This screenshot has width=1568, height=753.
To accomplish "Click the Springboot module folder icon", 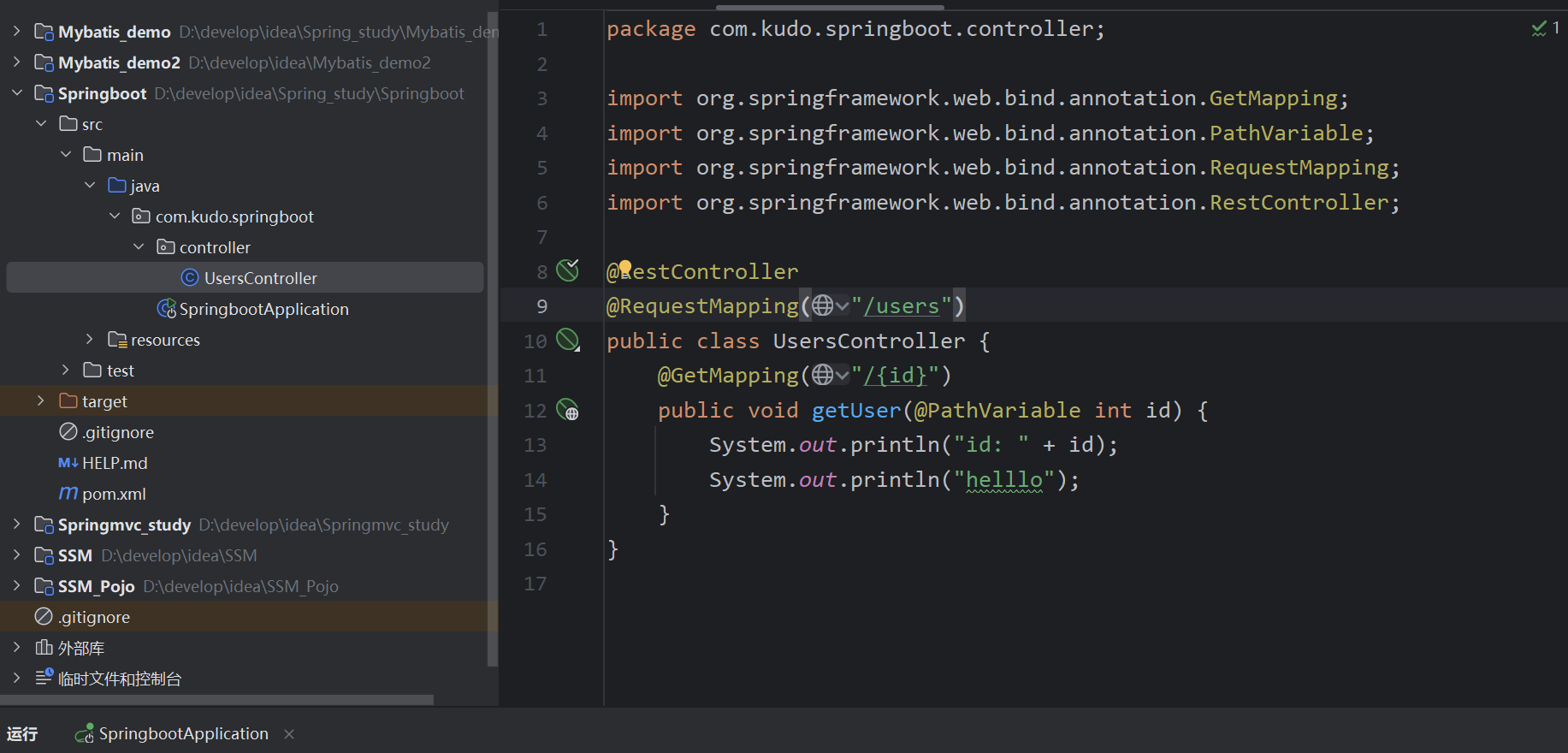I will tap(44, 93).
